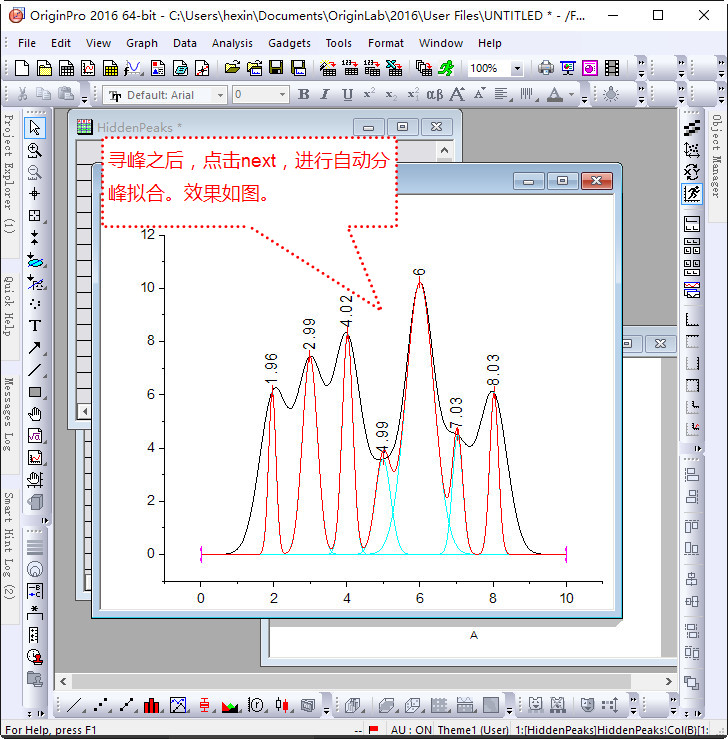Click the Print icon in toolbar
Image resolution: width=728 pixels, height=739 pixels.
click(x=546, y=68)
